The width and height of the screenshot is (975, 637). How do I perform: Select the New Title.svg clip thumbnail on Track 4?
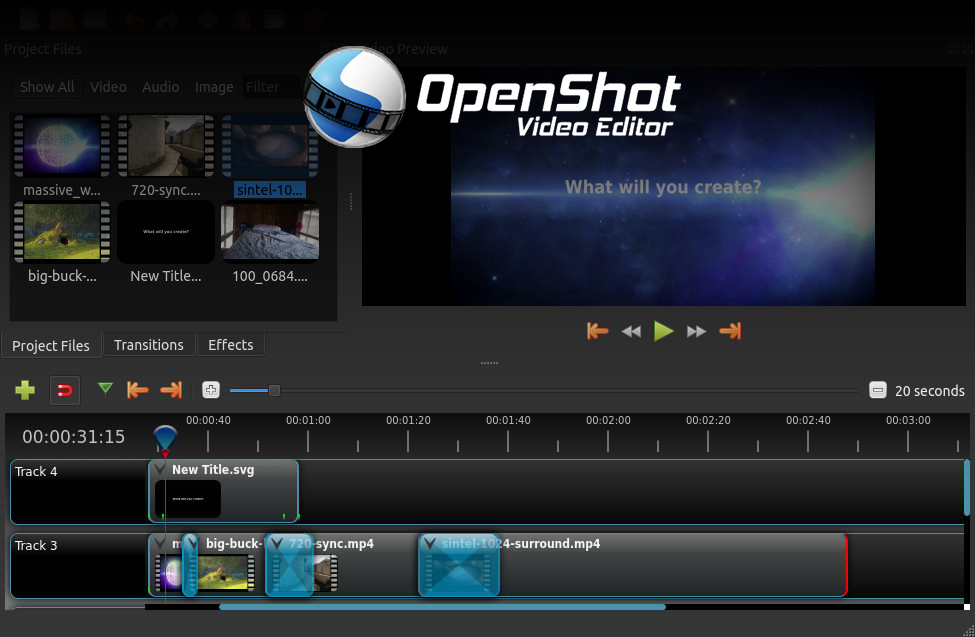[188, 499]
